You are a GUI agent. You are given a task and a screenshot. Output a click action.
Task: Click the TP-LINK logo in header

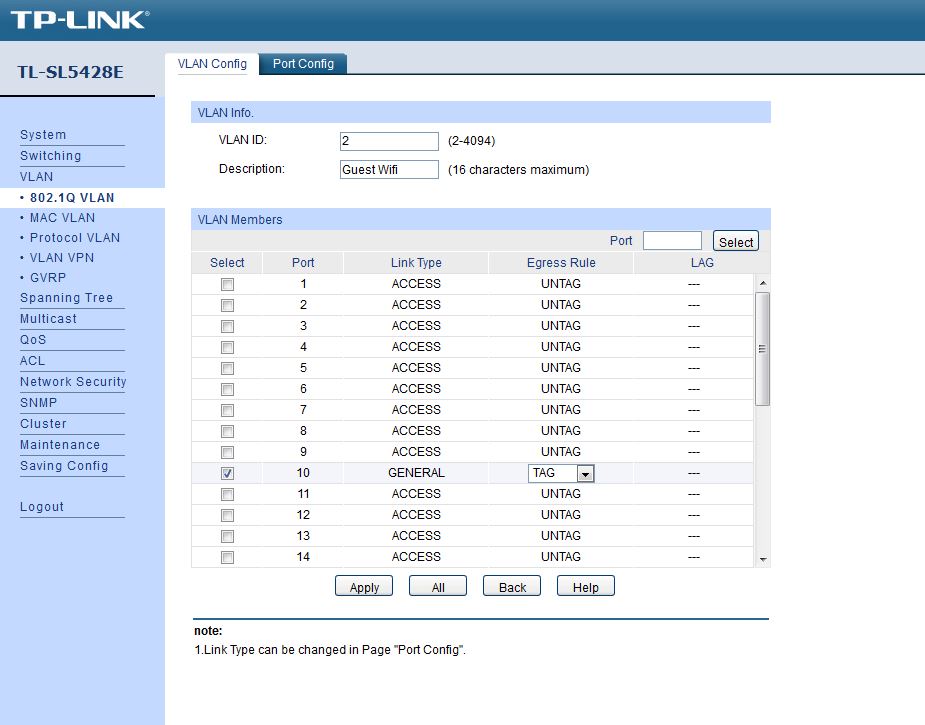pos(80,20)
